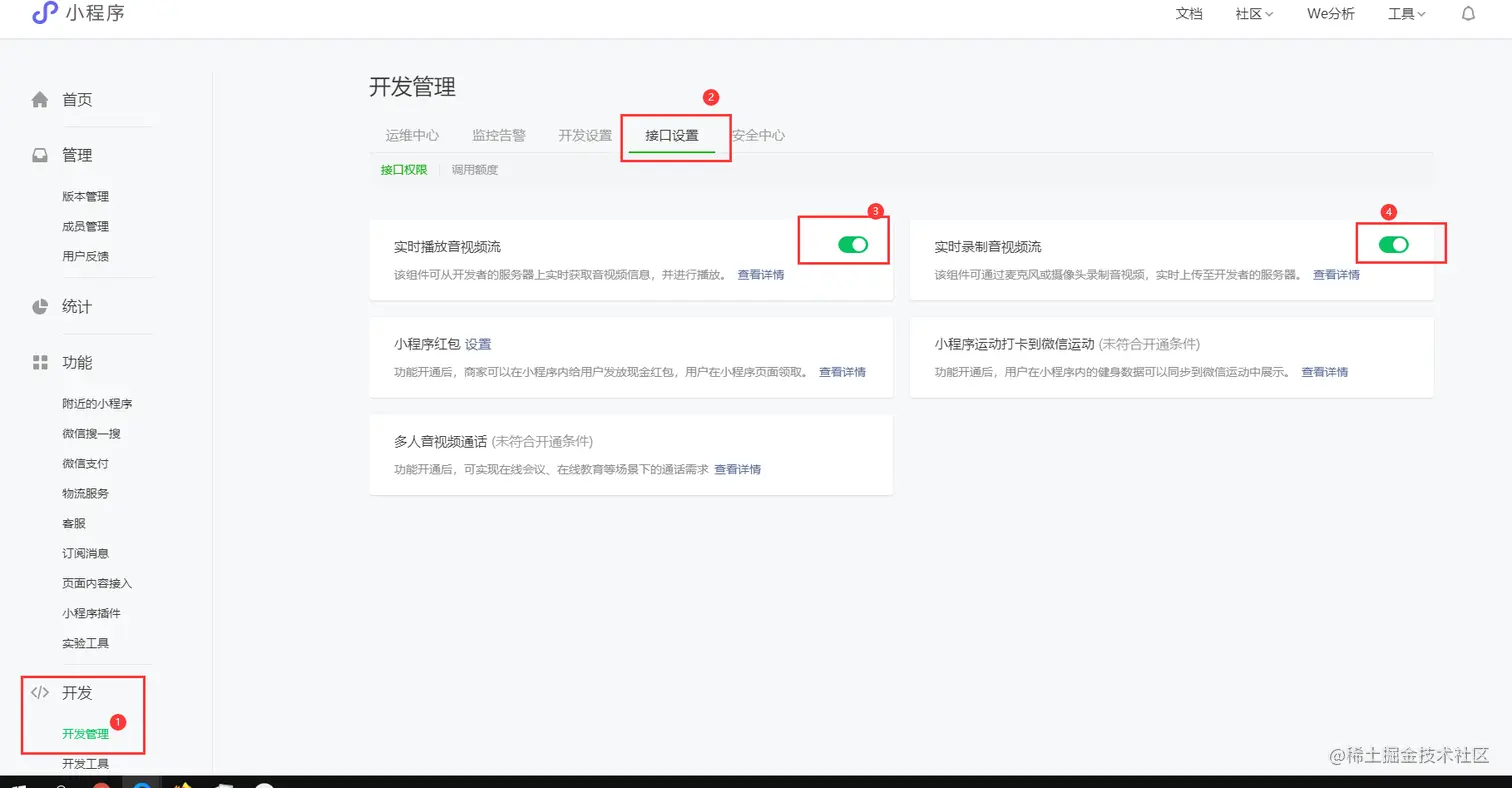Open 微信支付 in the sidebar
Screen dimensions: 1512x788
pos(85,464)
